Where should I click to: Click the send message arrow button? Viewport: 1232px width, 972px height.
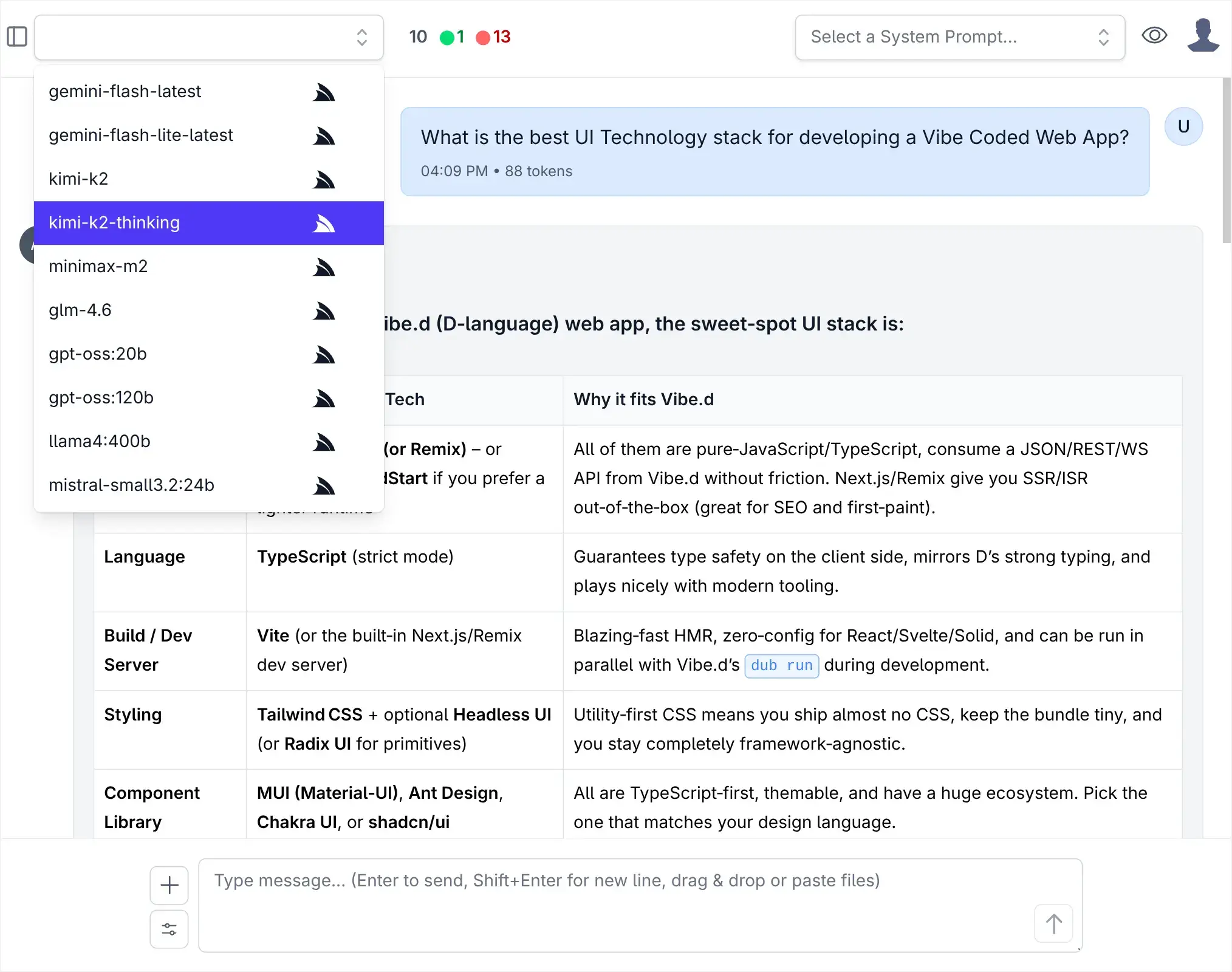pyautogui.click(x=1053, y=924)
